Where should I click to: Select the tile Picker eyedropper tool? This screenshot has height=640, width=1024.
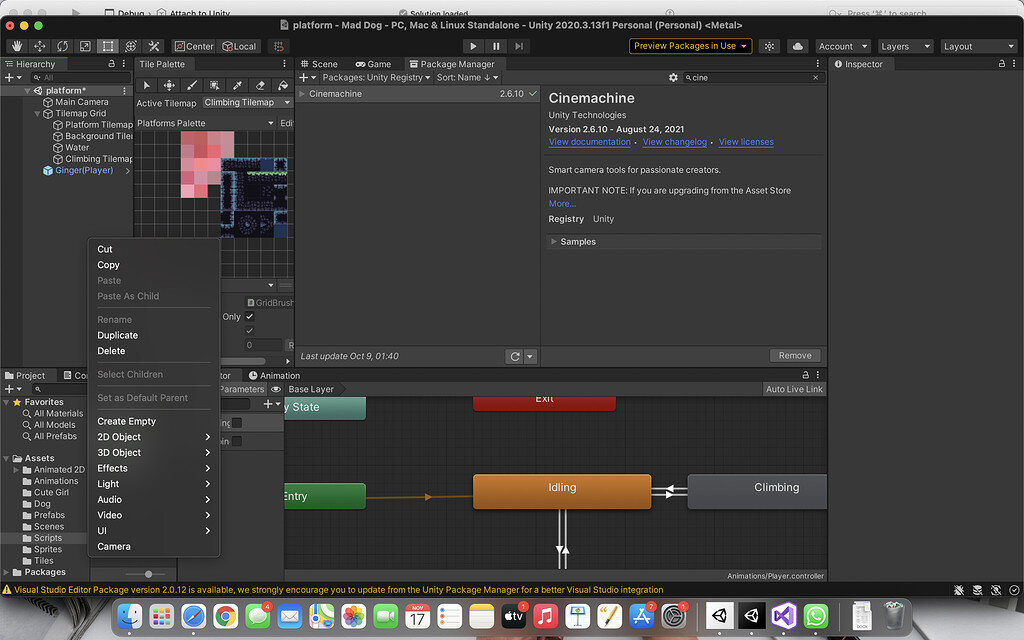pyautogui.click(x=238, y=85)
